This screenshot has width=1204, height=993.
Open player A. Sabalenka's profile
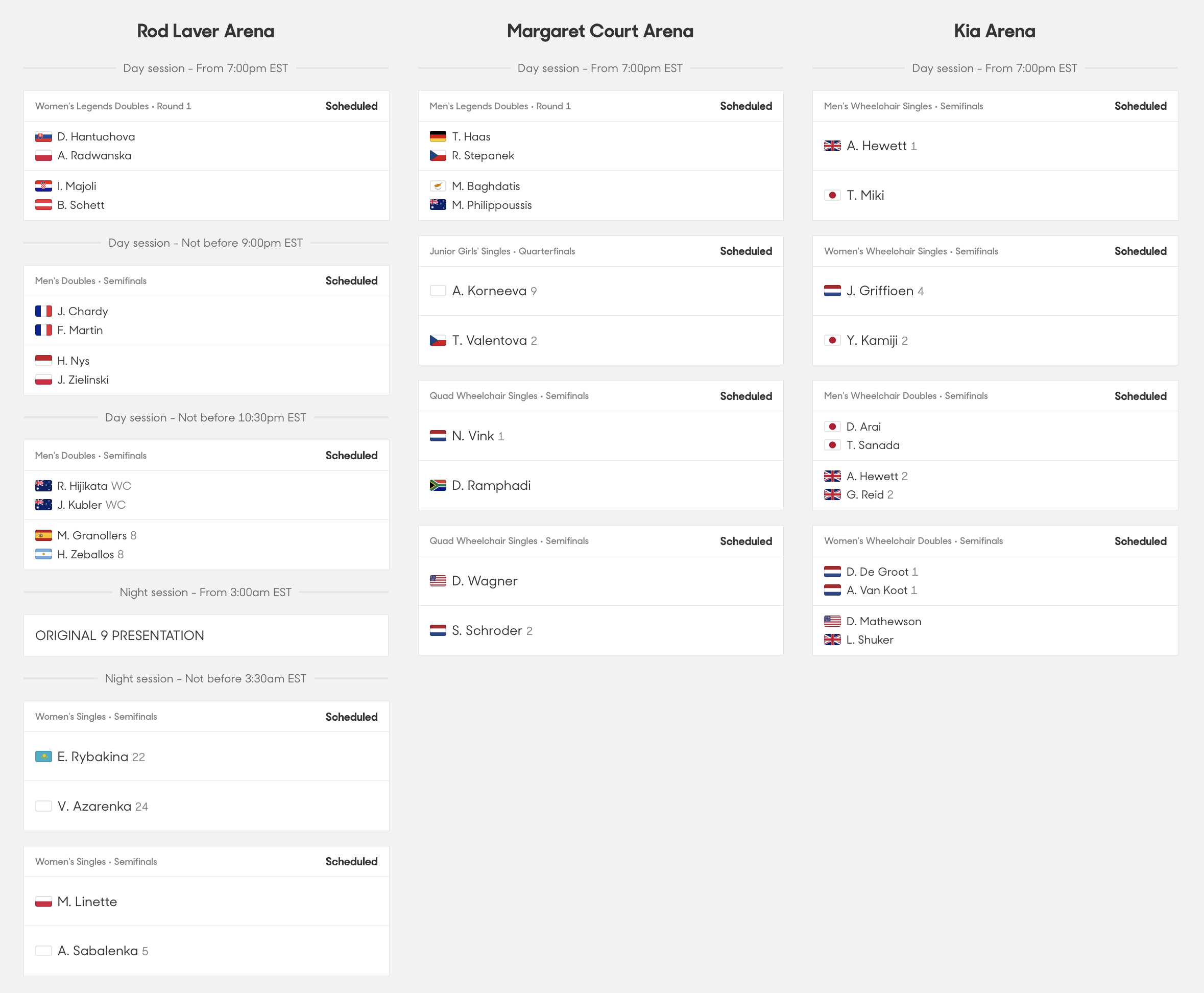[x=98, y=951]
